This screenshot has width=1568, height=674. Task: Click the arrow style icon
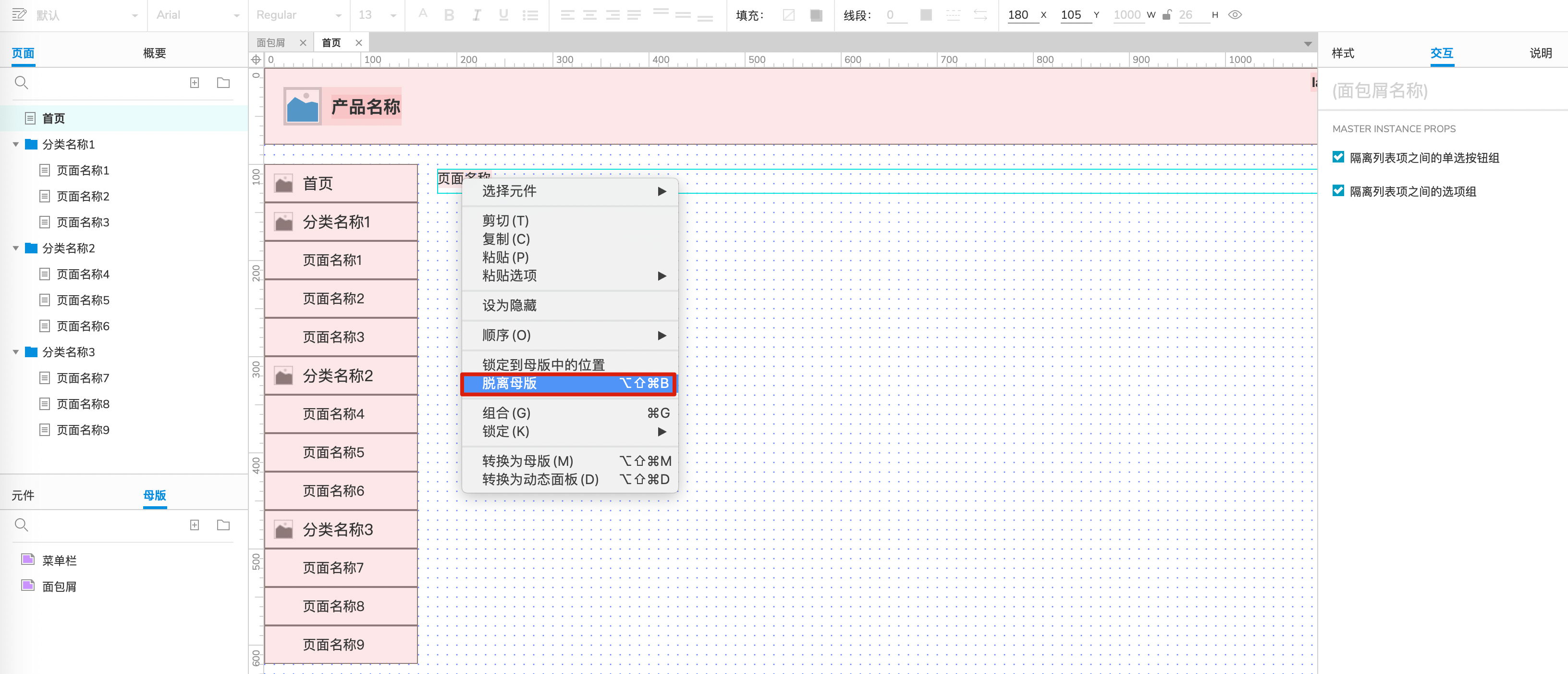click(980, 15)
